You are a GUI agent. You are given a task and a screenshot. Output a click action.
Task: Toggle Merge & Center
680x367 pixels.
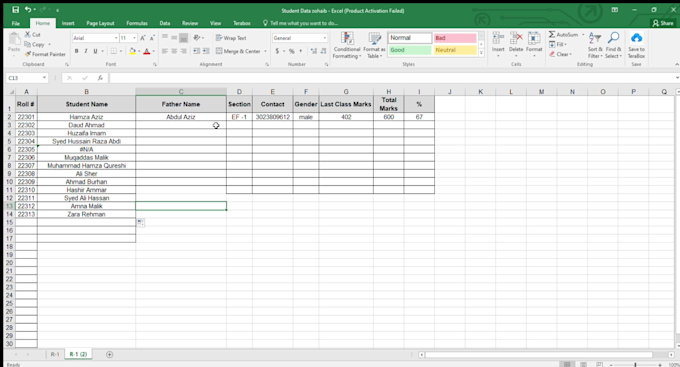tap(238, 51)
